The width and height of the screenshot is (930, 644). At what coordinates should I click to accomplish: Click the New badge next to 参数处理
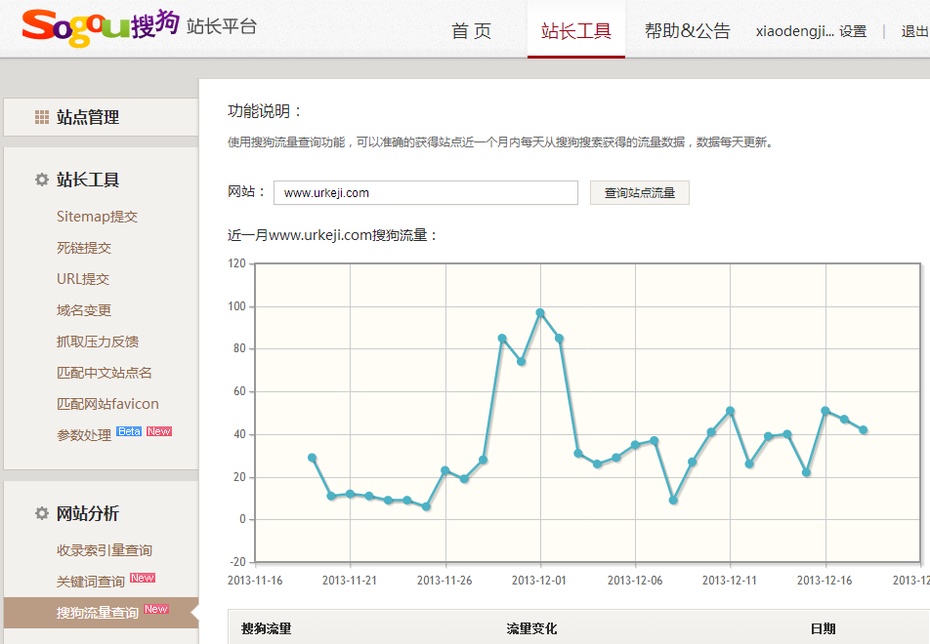[159, 430]
